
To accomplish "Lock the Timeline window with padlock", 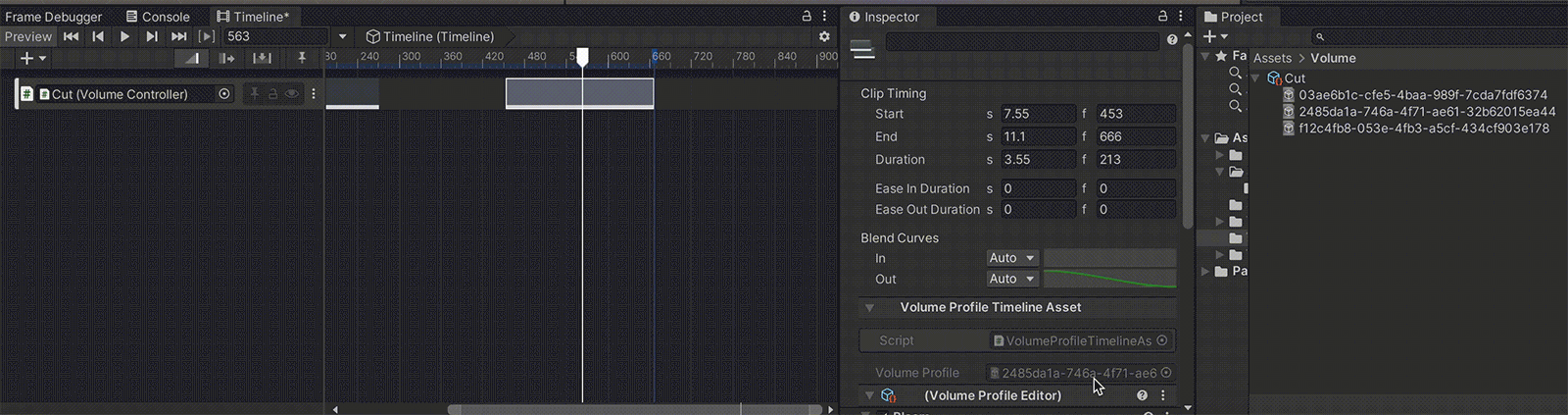I will pos(807,16).
